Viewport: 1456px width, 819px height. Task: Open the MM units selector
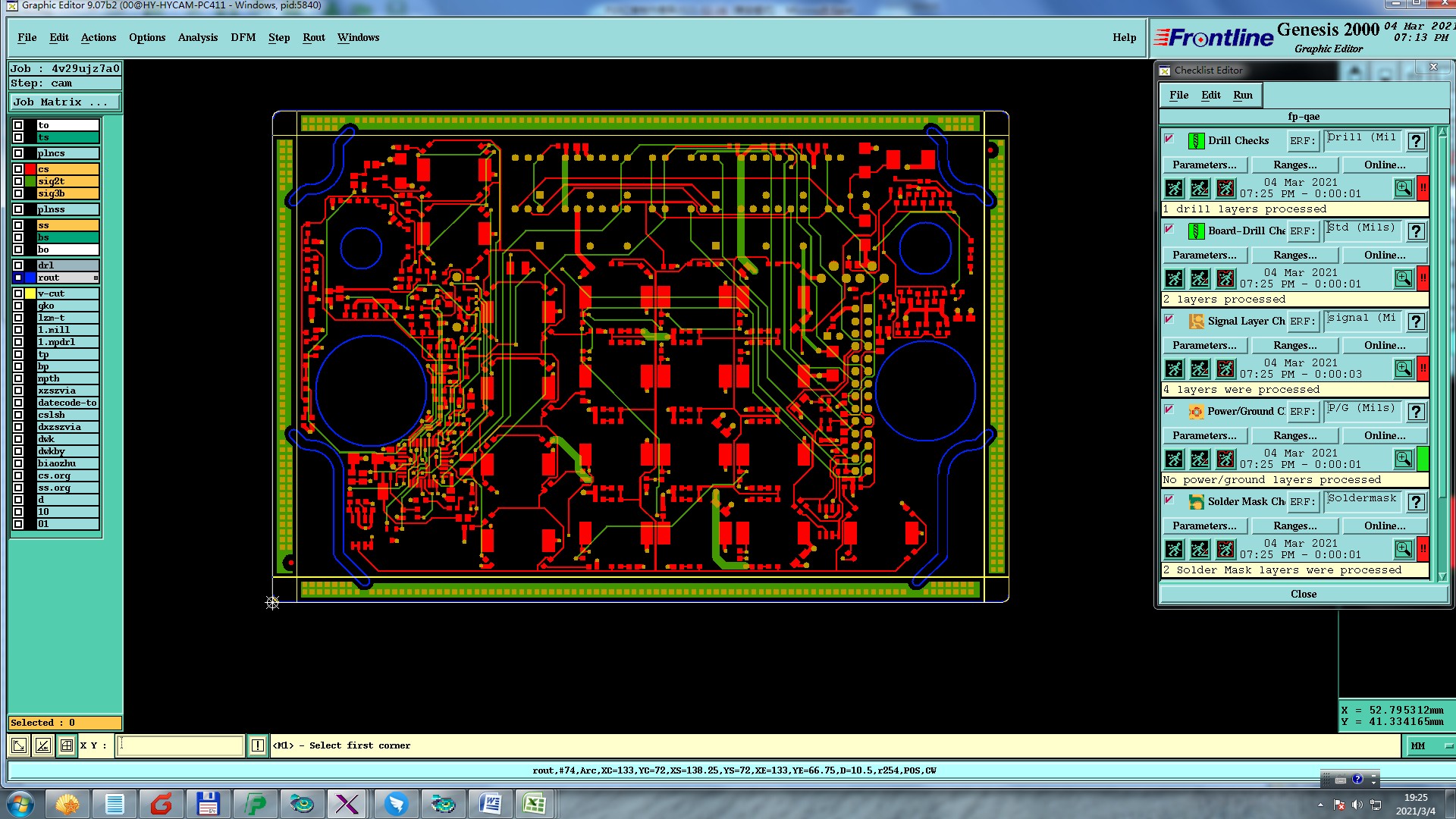click(x=1429, y=746)
